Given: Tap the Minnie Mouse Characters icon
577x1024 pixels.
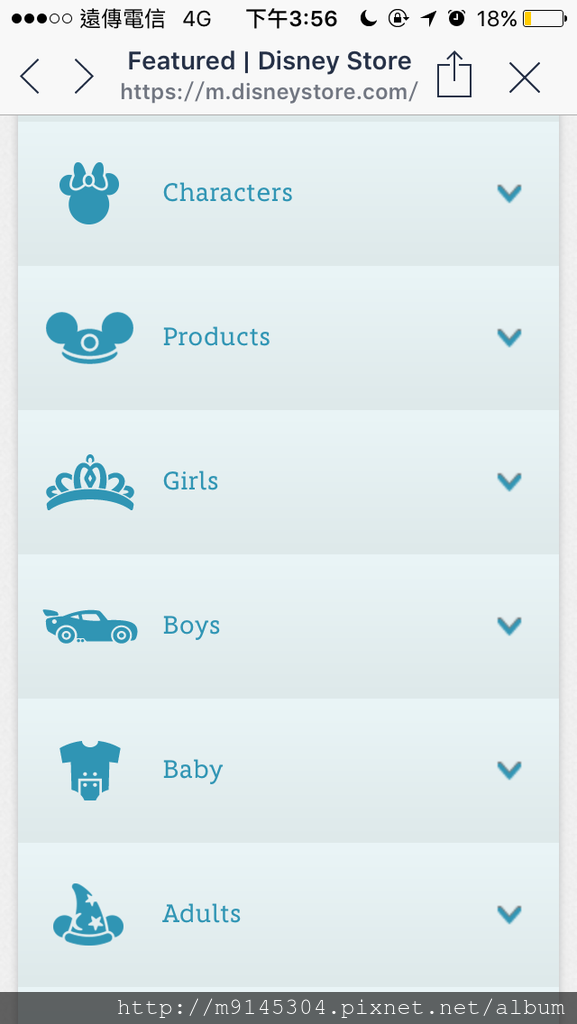Looking at the screenshot, I should [x=89, y=193].
